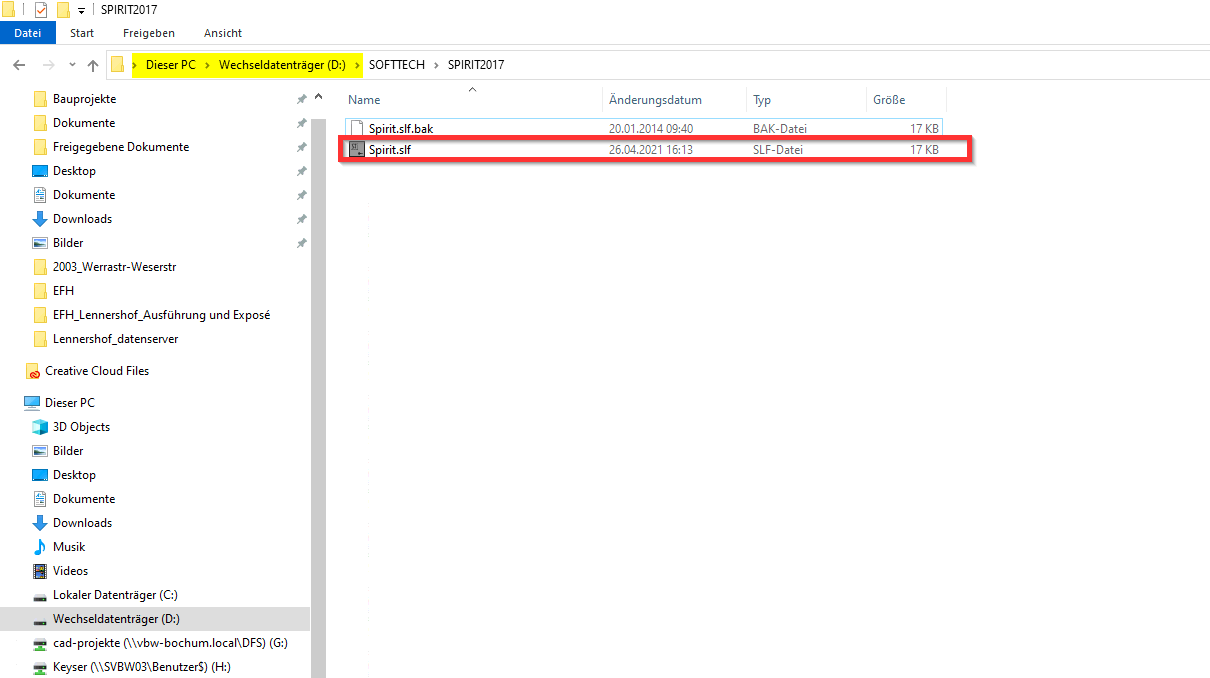Select Musik in the navigation pane
The height and width of the screenshot is (678, 1210).
pyautogui.click(x=69, y=547)
